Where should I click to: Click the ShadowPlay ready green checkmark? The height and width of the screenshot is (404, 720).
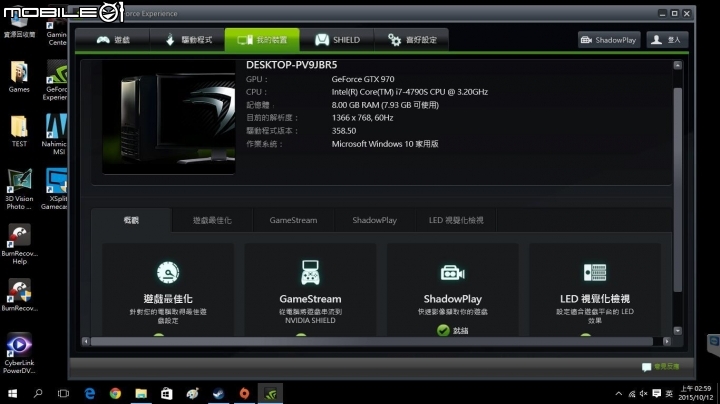click(x=443, y=330)
